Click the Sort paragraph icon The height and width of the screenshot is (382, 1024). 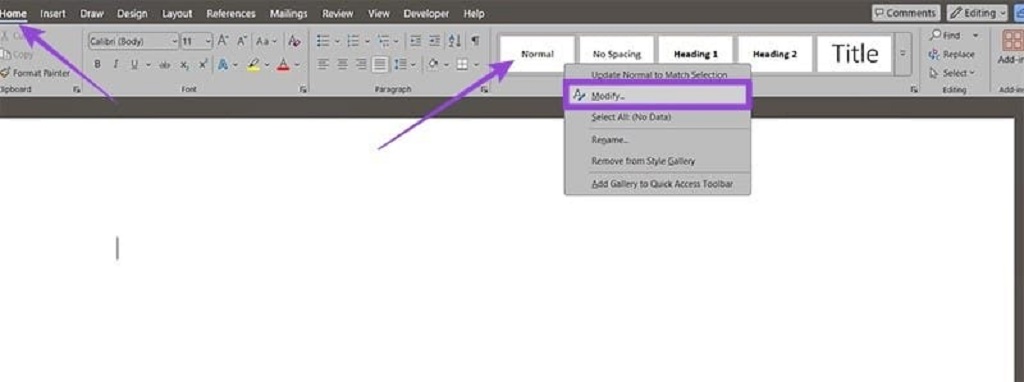point(455,41)
